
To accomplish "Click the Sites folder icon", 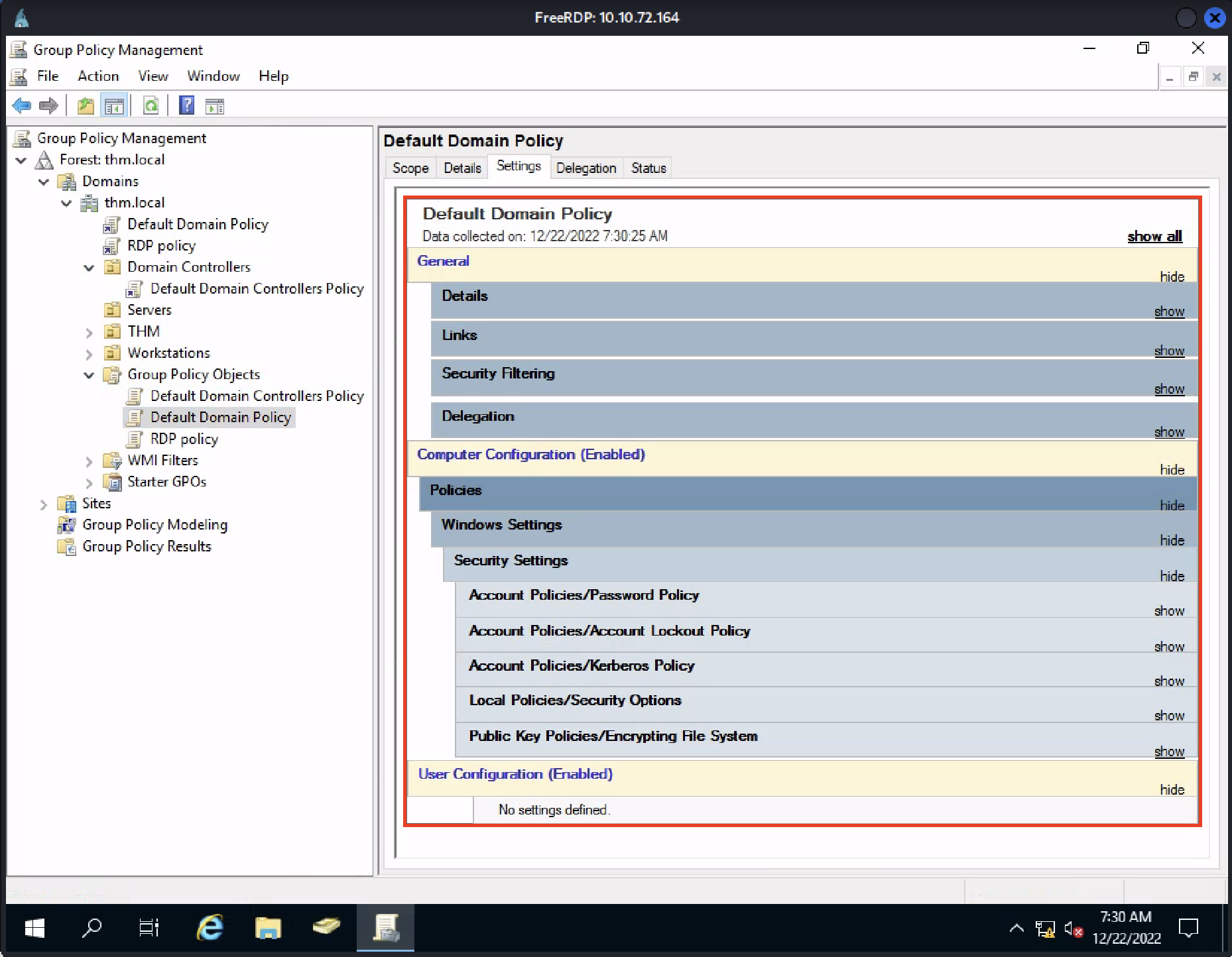I will point(66,504).
